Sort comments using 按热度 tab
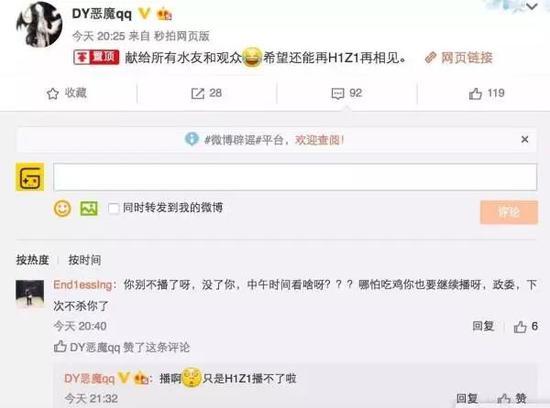The height and width of the screenshot is (408, 550). click(x=32, y=260)
